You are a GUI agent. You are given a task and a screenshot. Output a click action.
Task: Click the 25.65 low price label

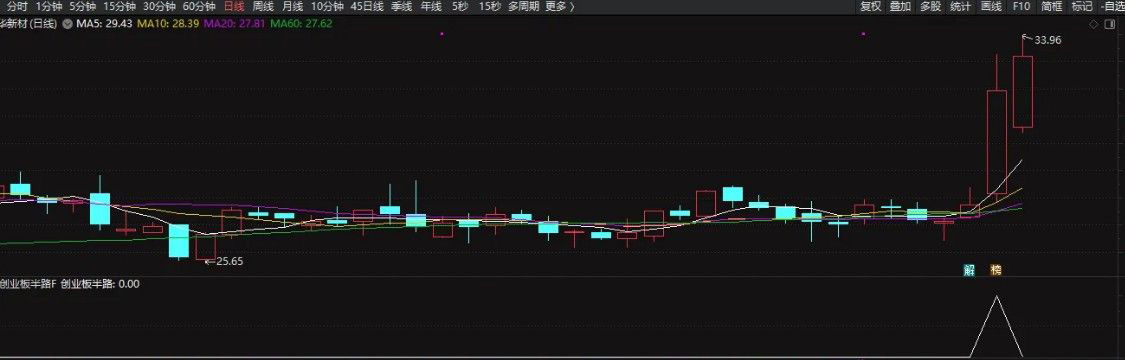pyautogui.click(x=230, y=262)
